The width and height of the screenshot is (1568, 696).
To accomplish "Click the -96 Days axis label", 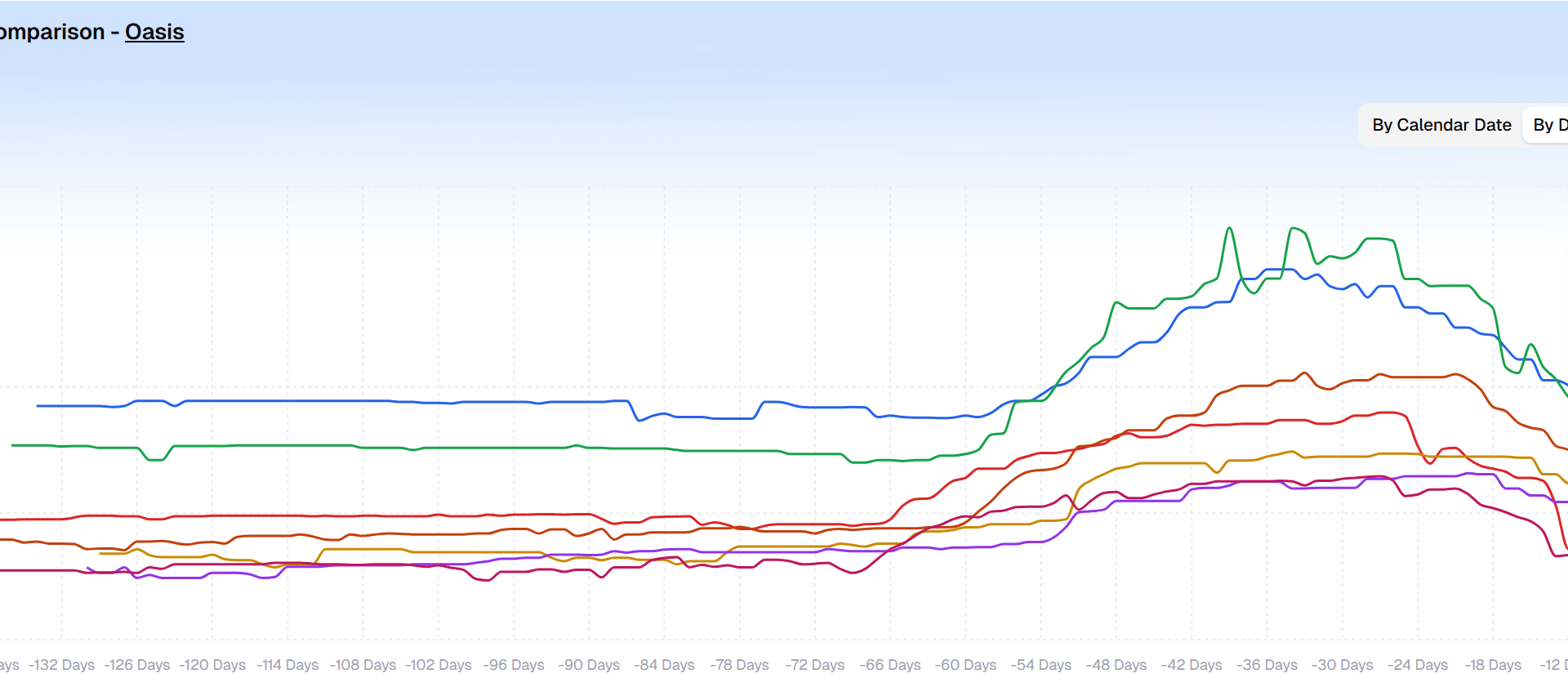I will click(514, 665).
